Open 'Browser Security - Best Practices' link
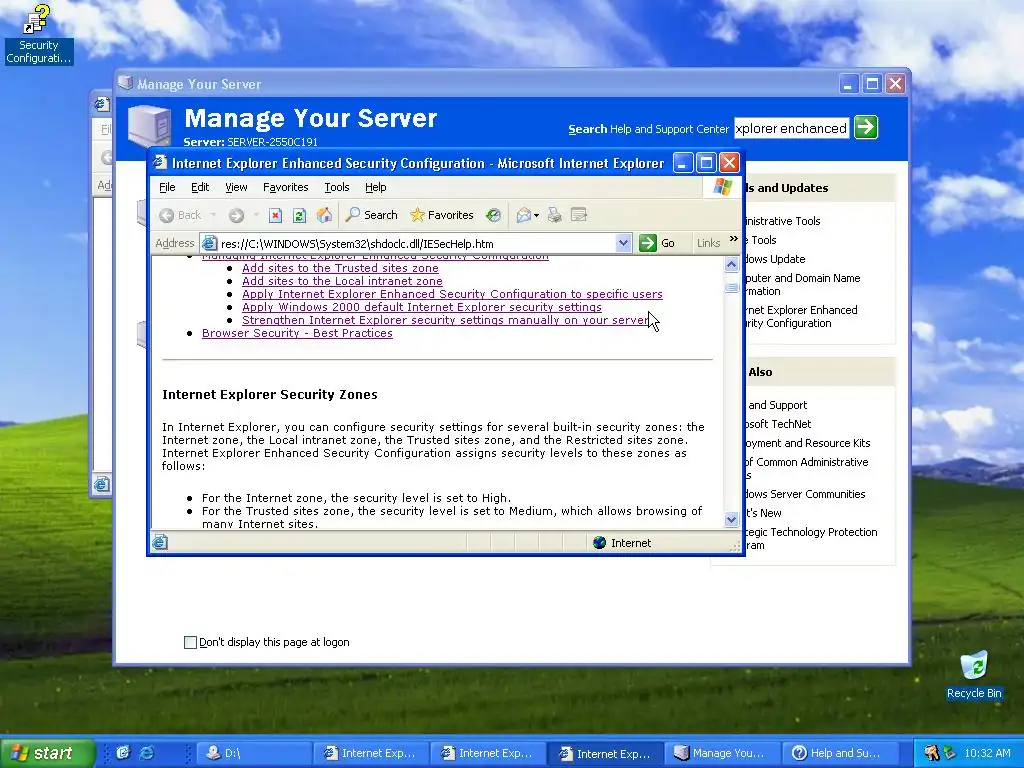1024x768 pixels. (x=297, y=333)
